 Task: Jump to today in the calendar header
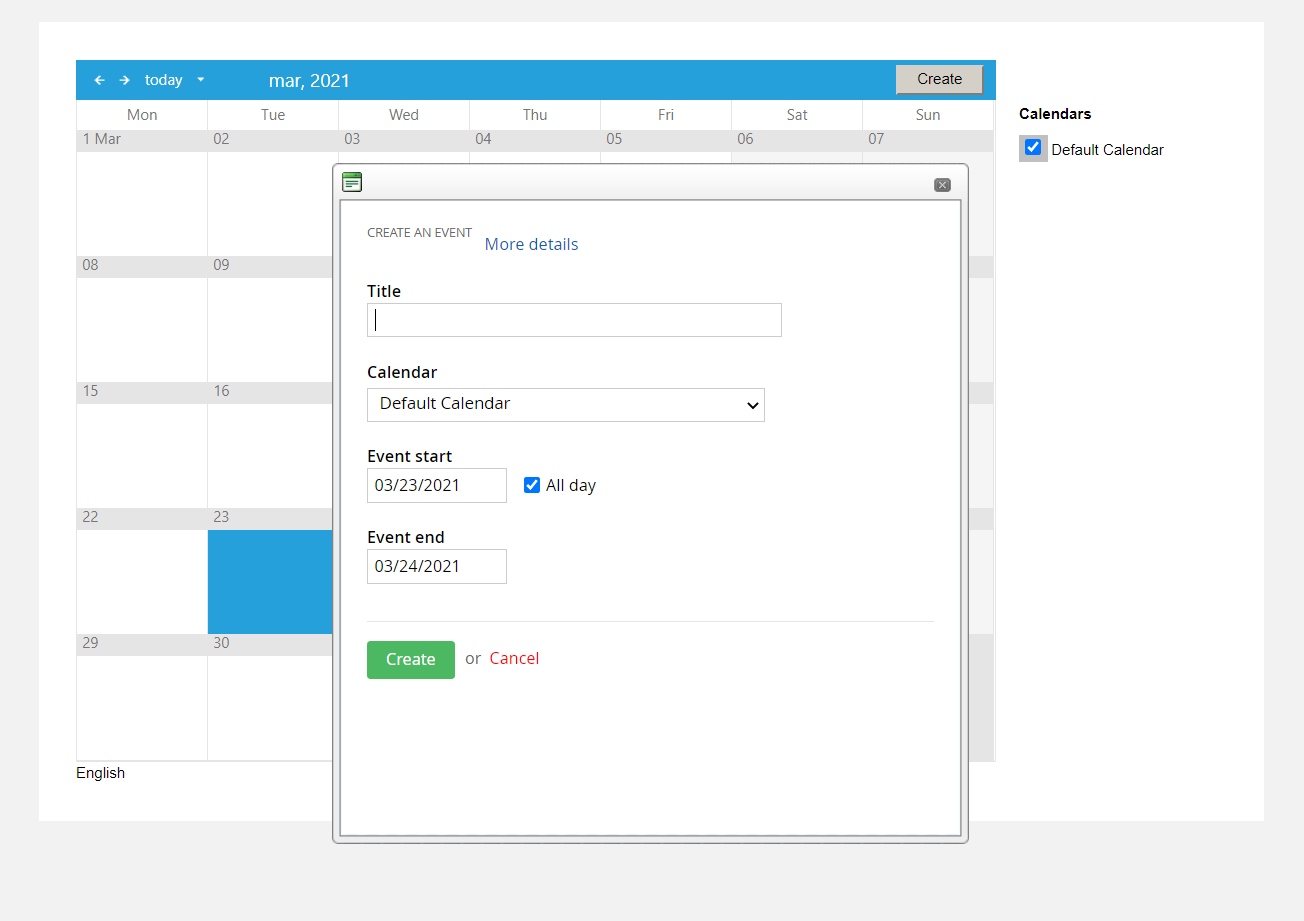164,80
